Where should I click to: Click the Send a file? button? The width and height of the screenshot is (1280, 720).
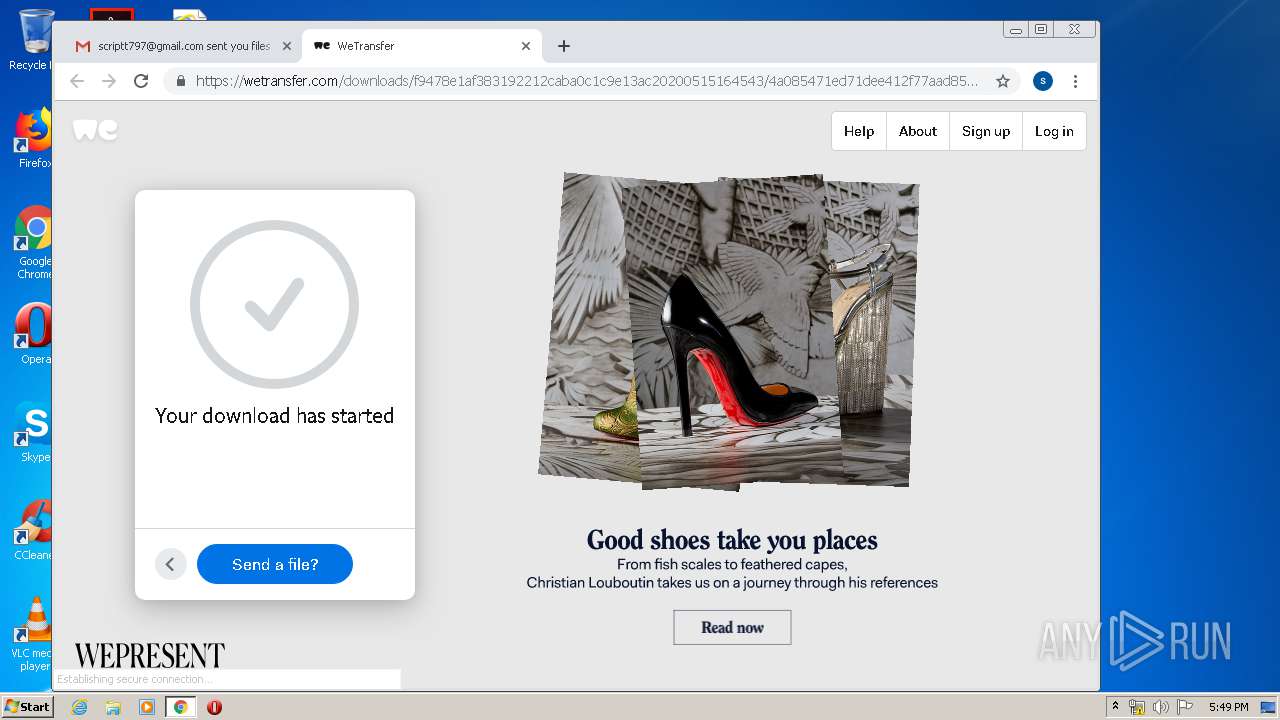point(275,564)
